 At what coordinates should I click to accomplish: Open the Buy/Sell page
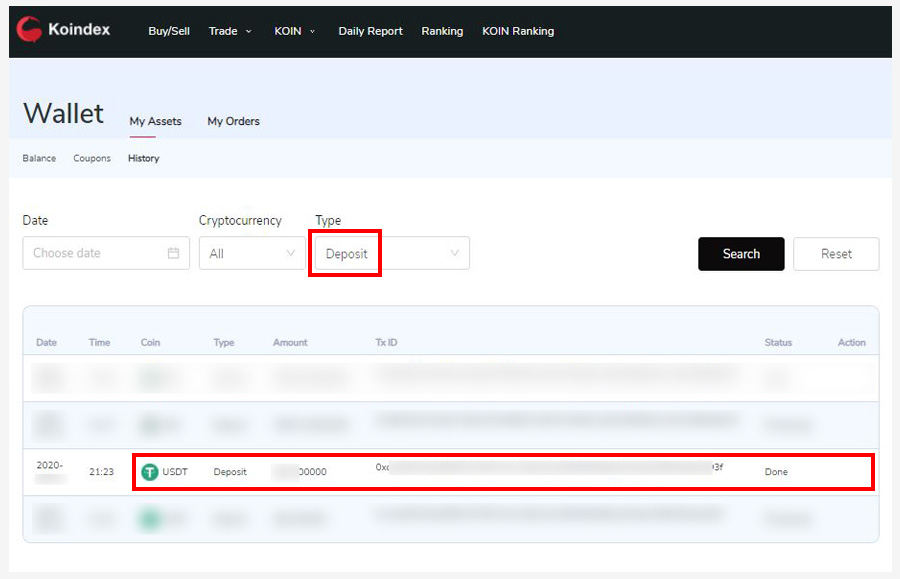pos(169,31)
